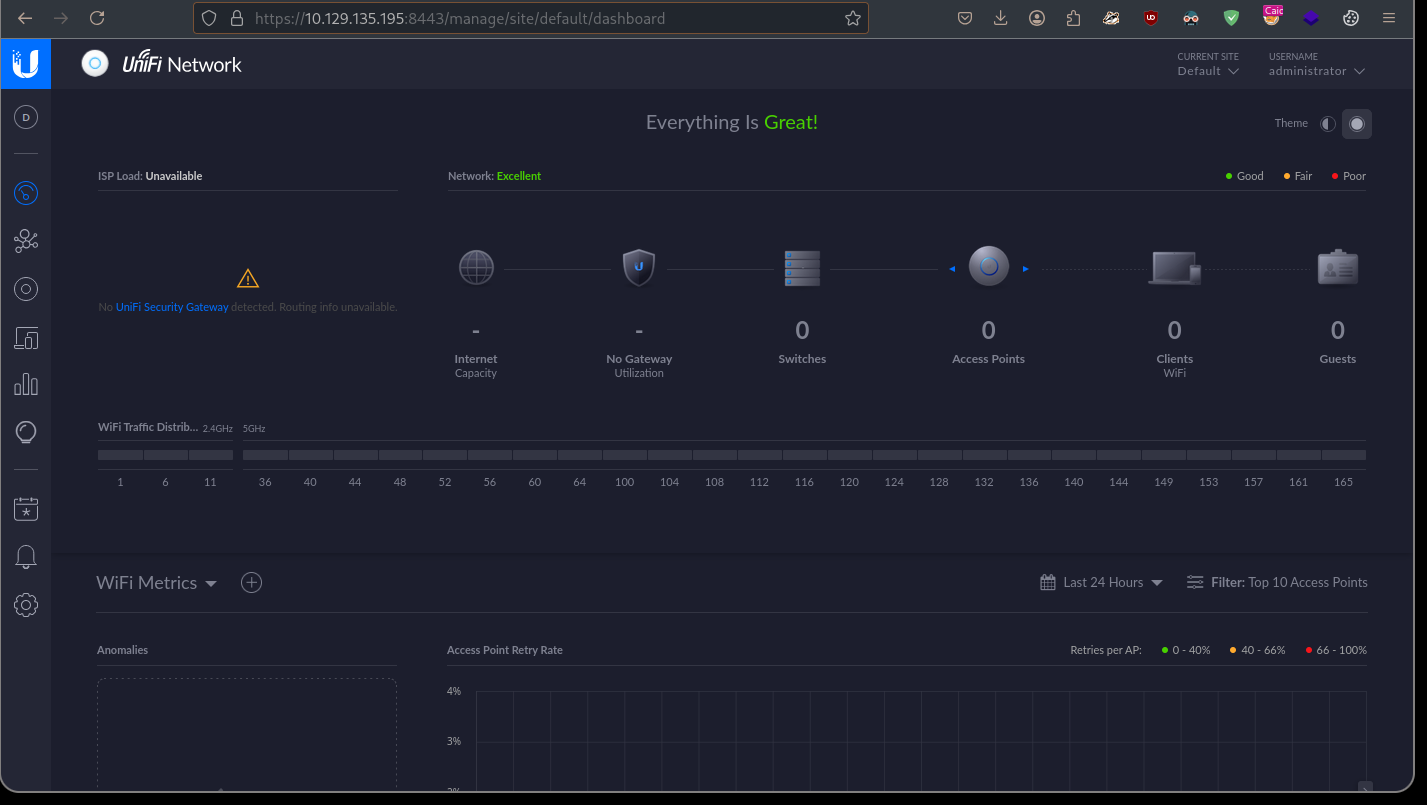Open the Devices icon in the sidebar
The height and width of the screenshot is (805, 1427).
coord(26,338)
